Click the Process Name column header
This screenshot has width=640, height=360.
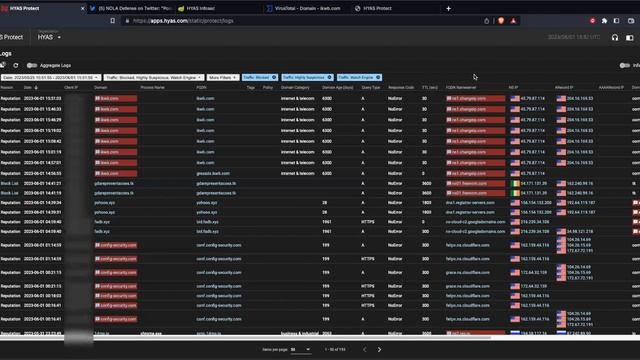tap(152, 88)
